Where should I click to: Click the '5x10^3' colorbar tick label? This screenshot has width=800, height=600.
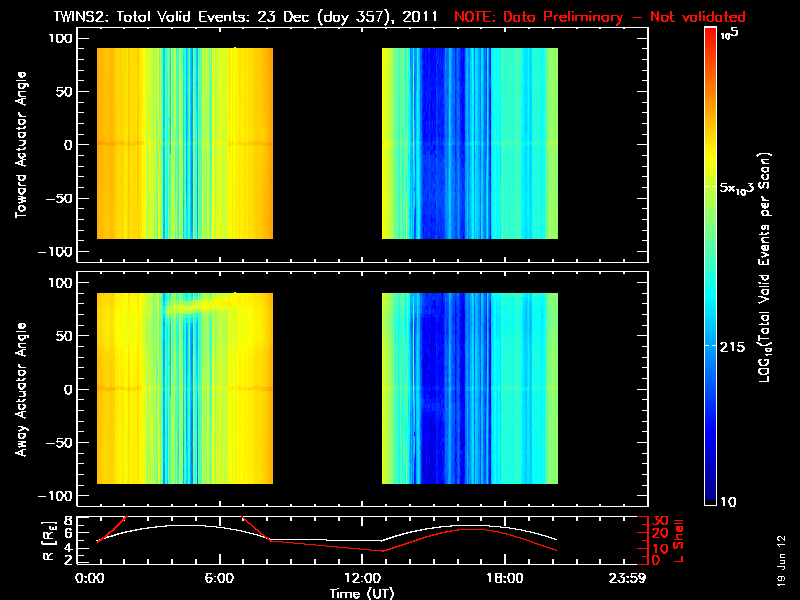(x=736, y=188)
